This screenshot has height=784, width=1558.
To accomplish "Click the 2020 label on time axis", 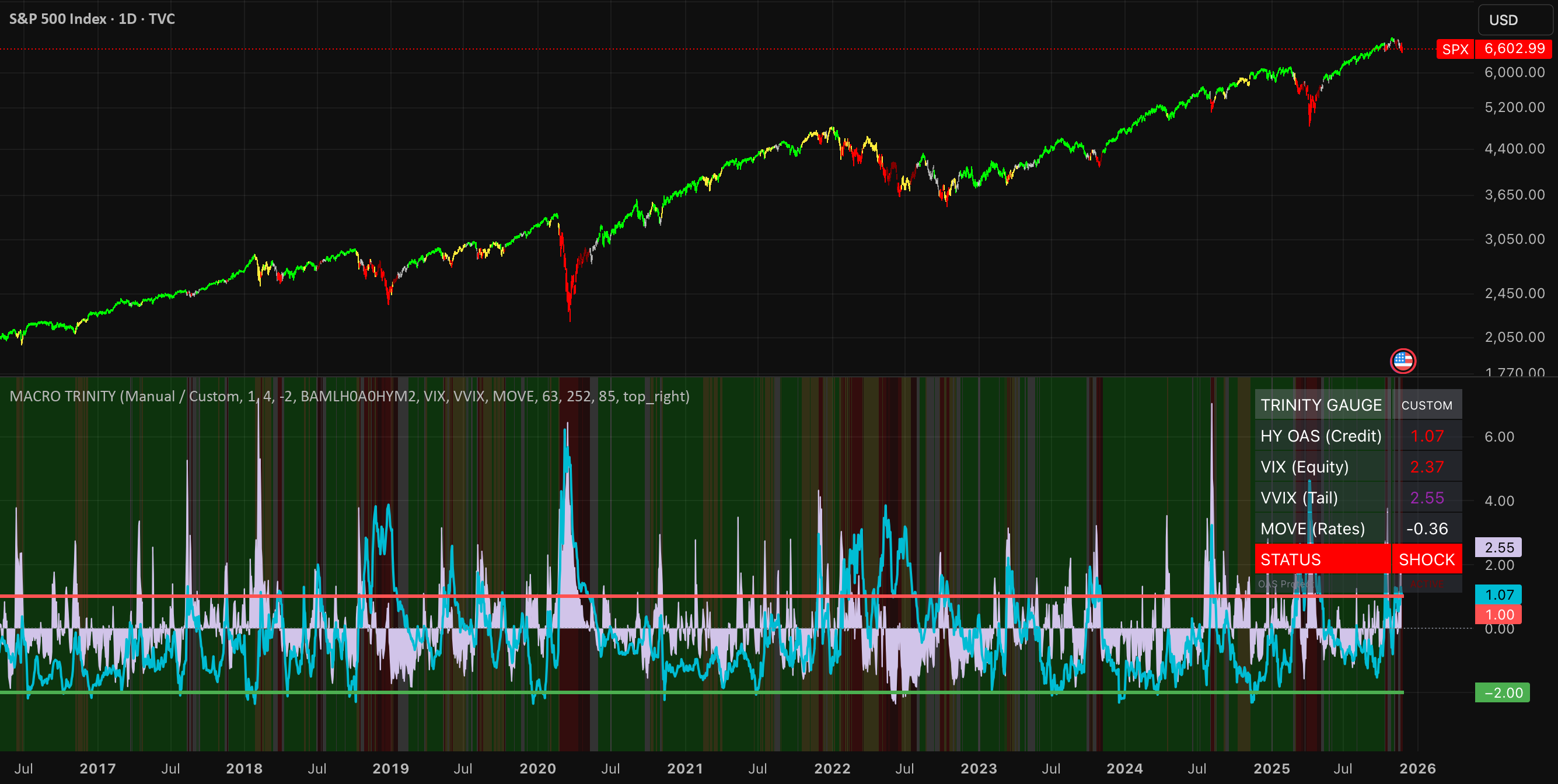I will (537, 768).
